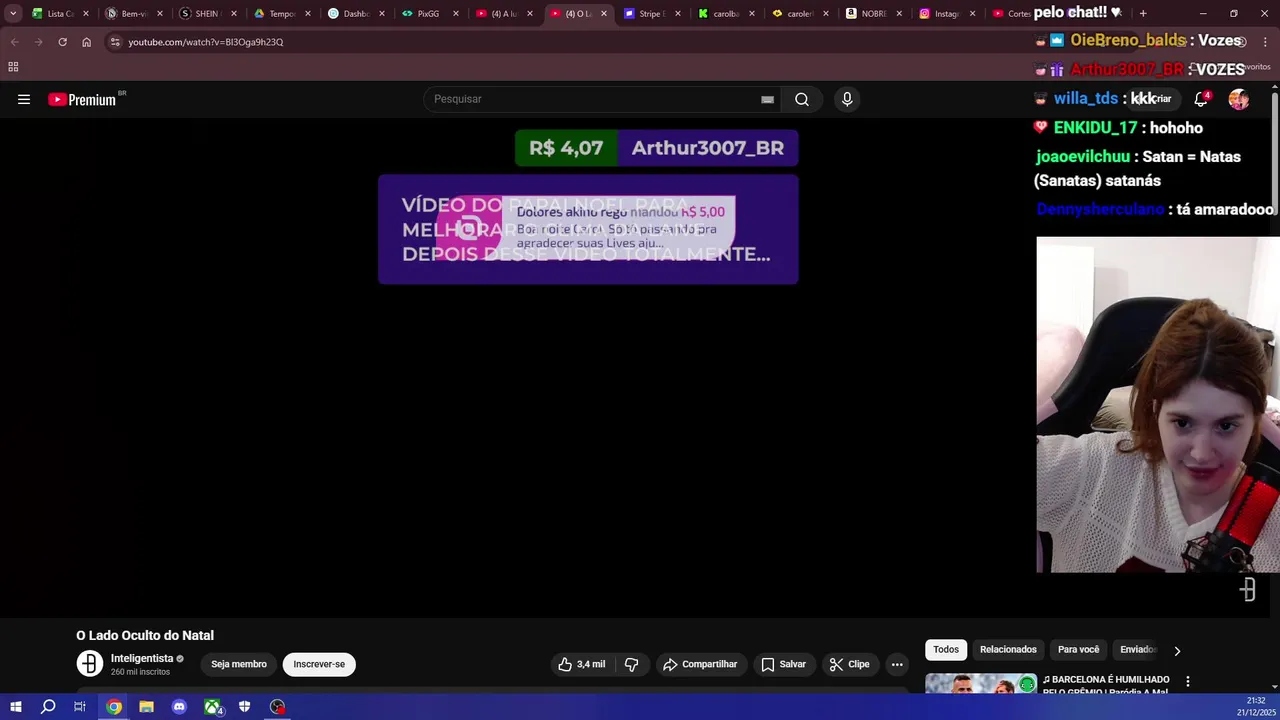Start voice search with the microphone
1280x720 pixels.
[x=847, y=99]
